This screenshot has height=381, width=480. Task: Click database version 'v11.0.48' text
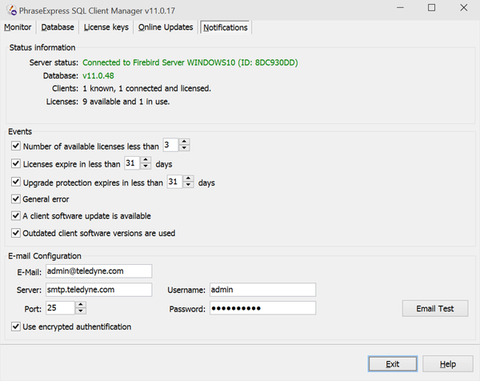point(98,76)
